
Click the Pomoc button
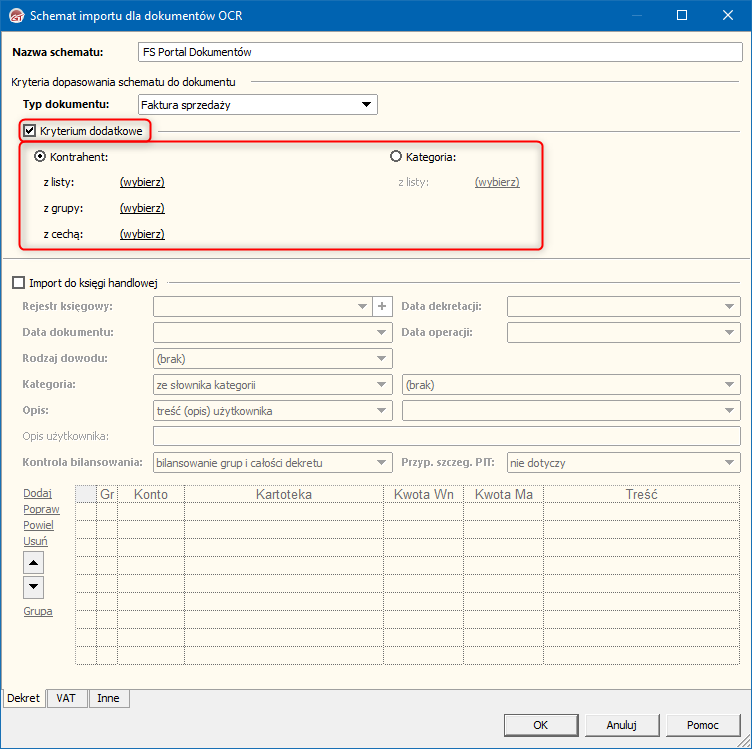(703, 725)
